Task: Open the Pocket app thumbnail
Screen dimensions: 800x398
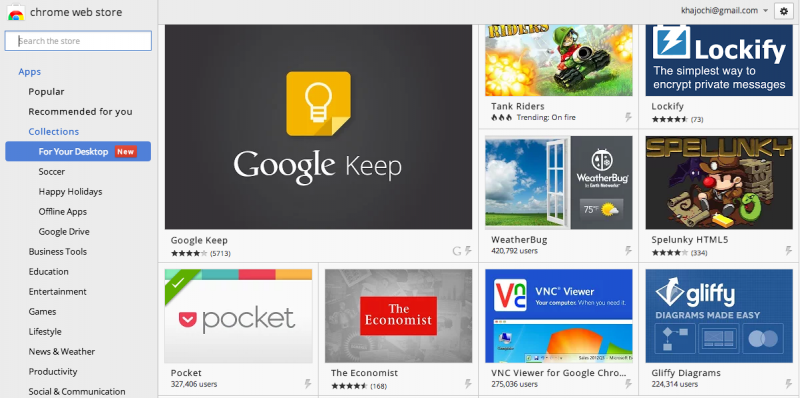Action: (x=238, y=316)
